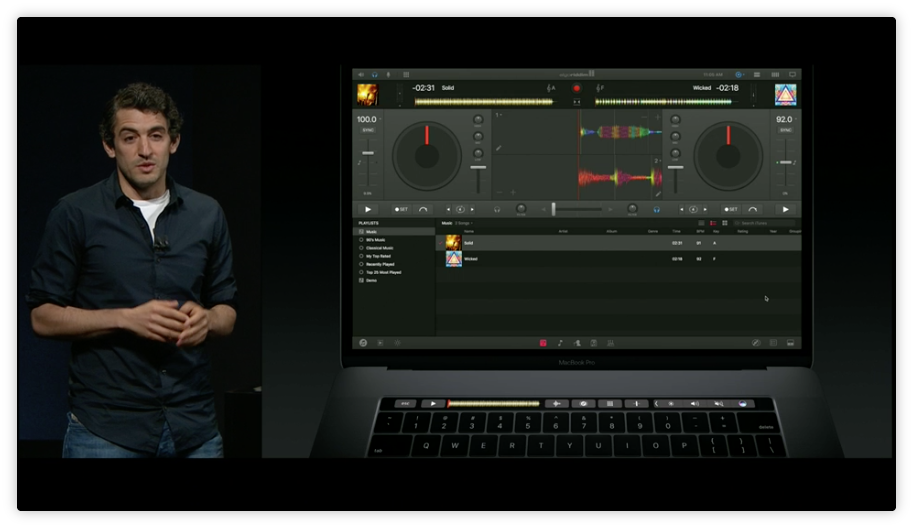Click the pencil edit icon on waveform 2
The width and height of the screenshot is (913, 528).
tap(658, 194)
